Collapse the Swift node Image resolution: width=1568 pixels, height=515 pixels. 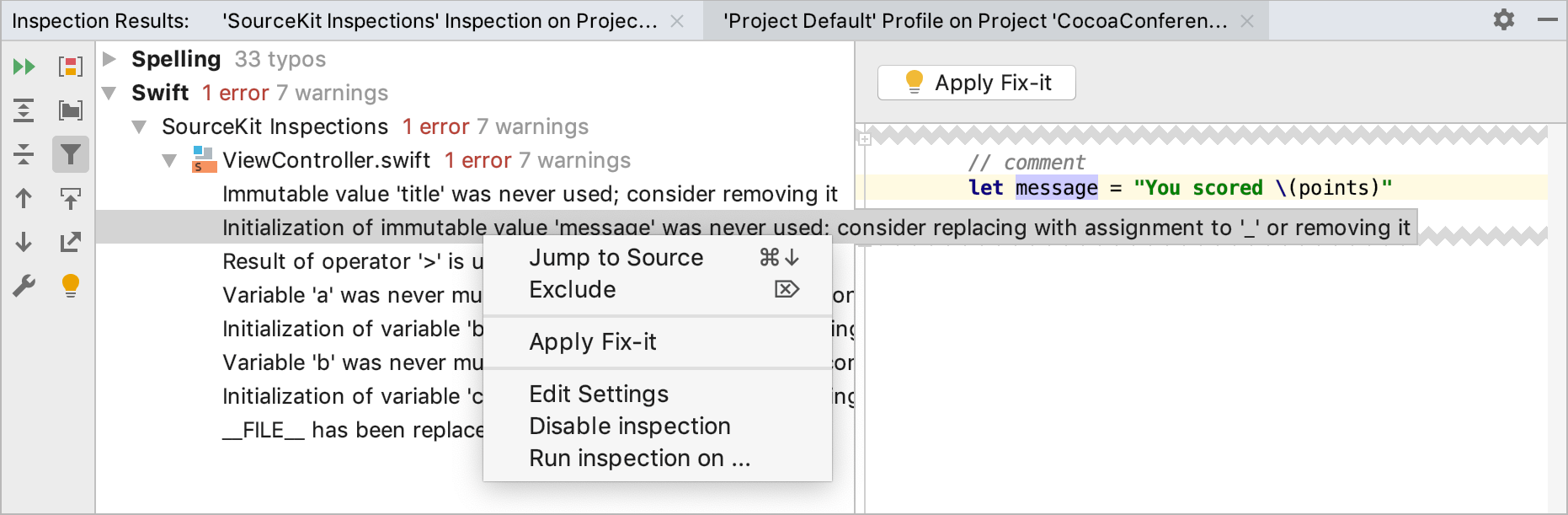109,93
